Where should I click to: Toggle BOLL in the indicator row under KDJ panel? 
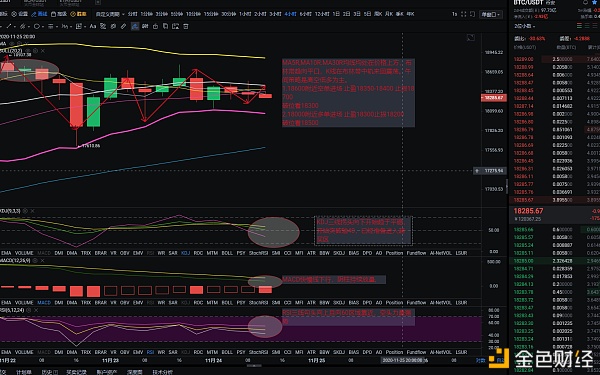pos(227,253)
